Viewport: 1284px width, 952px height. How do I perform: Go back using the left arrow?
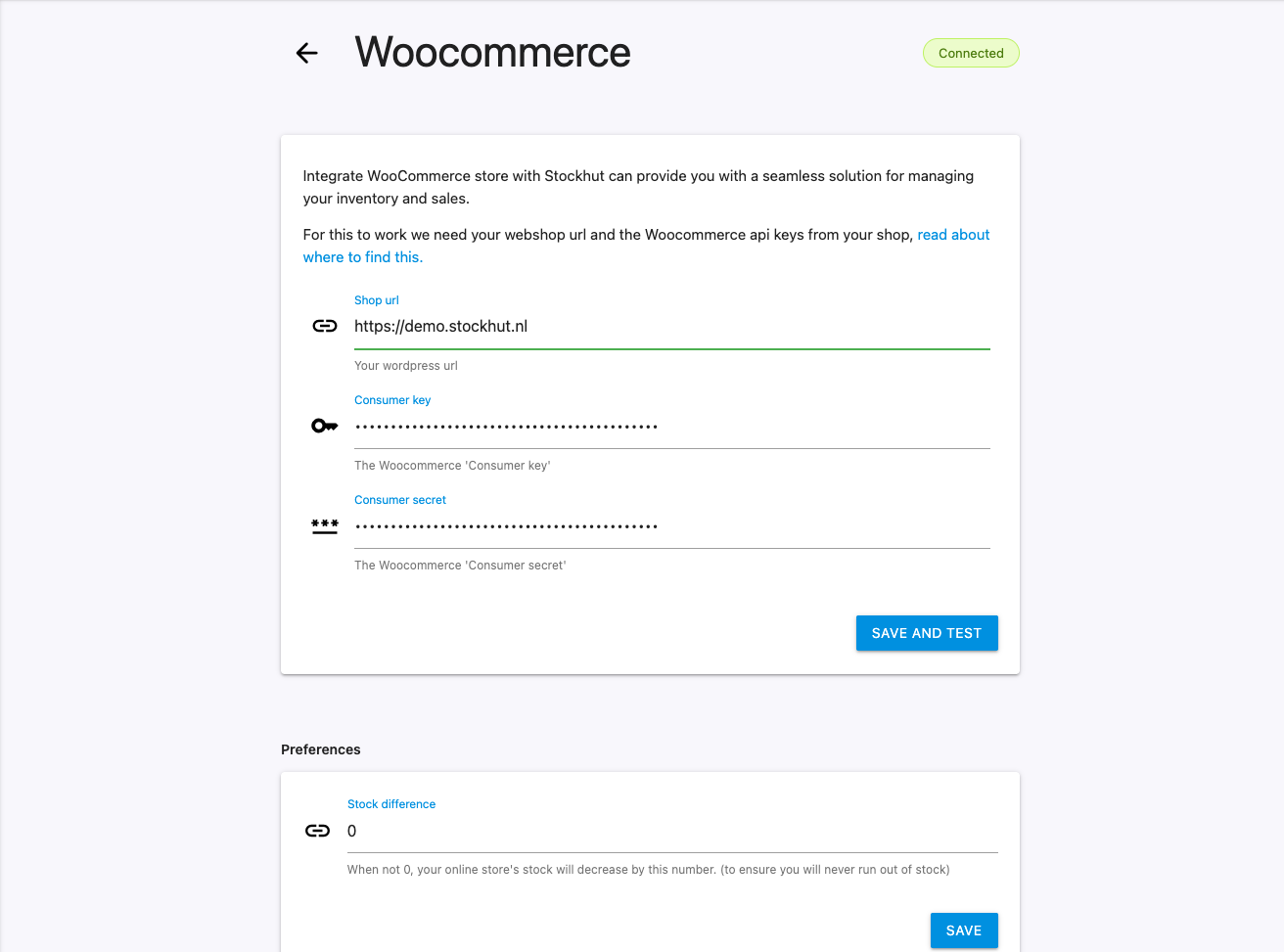[307, 53]
